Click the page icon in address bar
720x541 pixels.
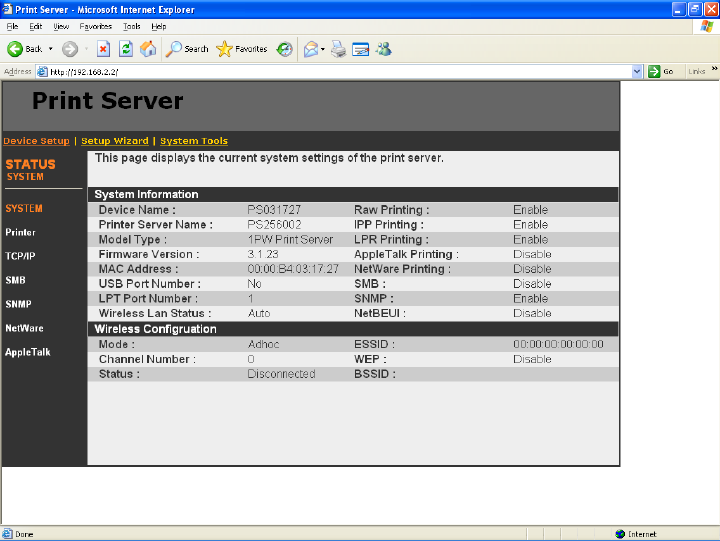(x=42, y=72)
